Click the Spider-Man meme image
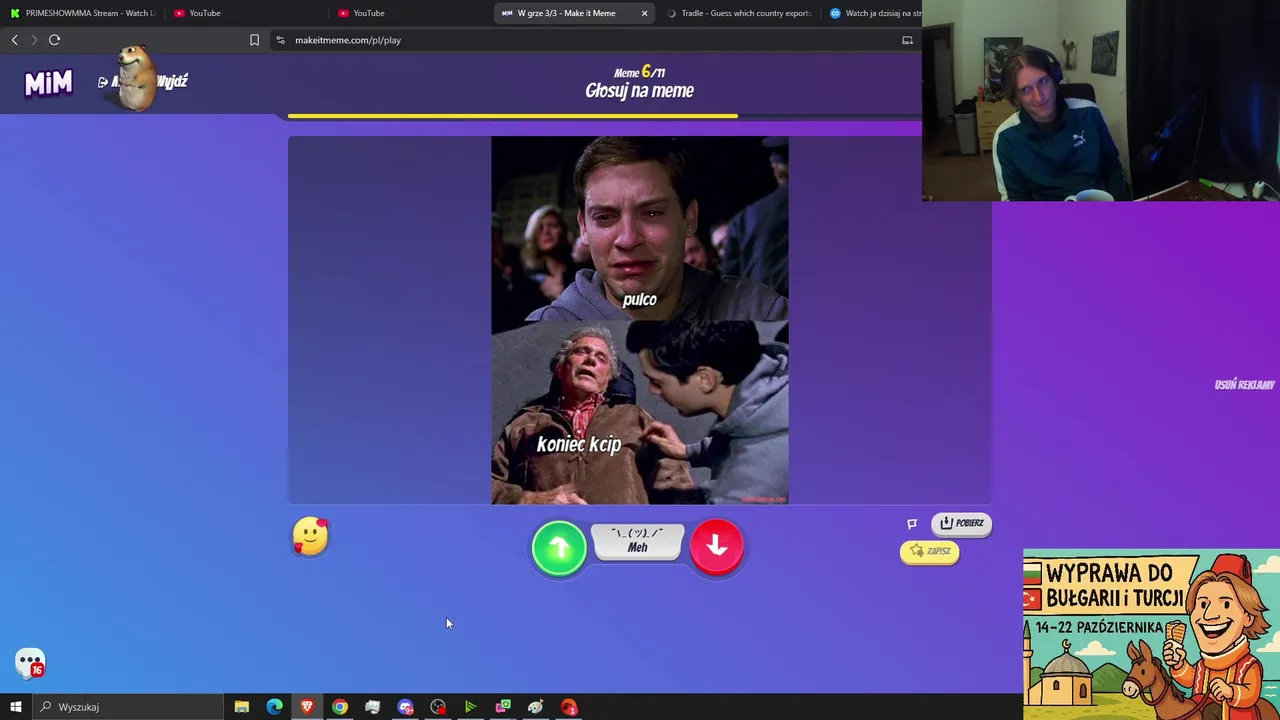 639,320
